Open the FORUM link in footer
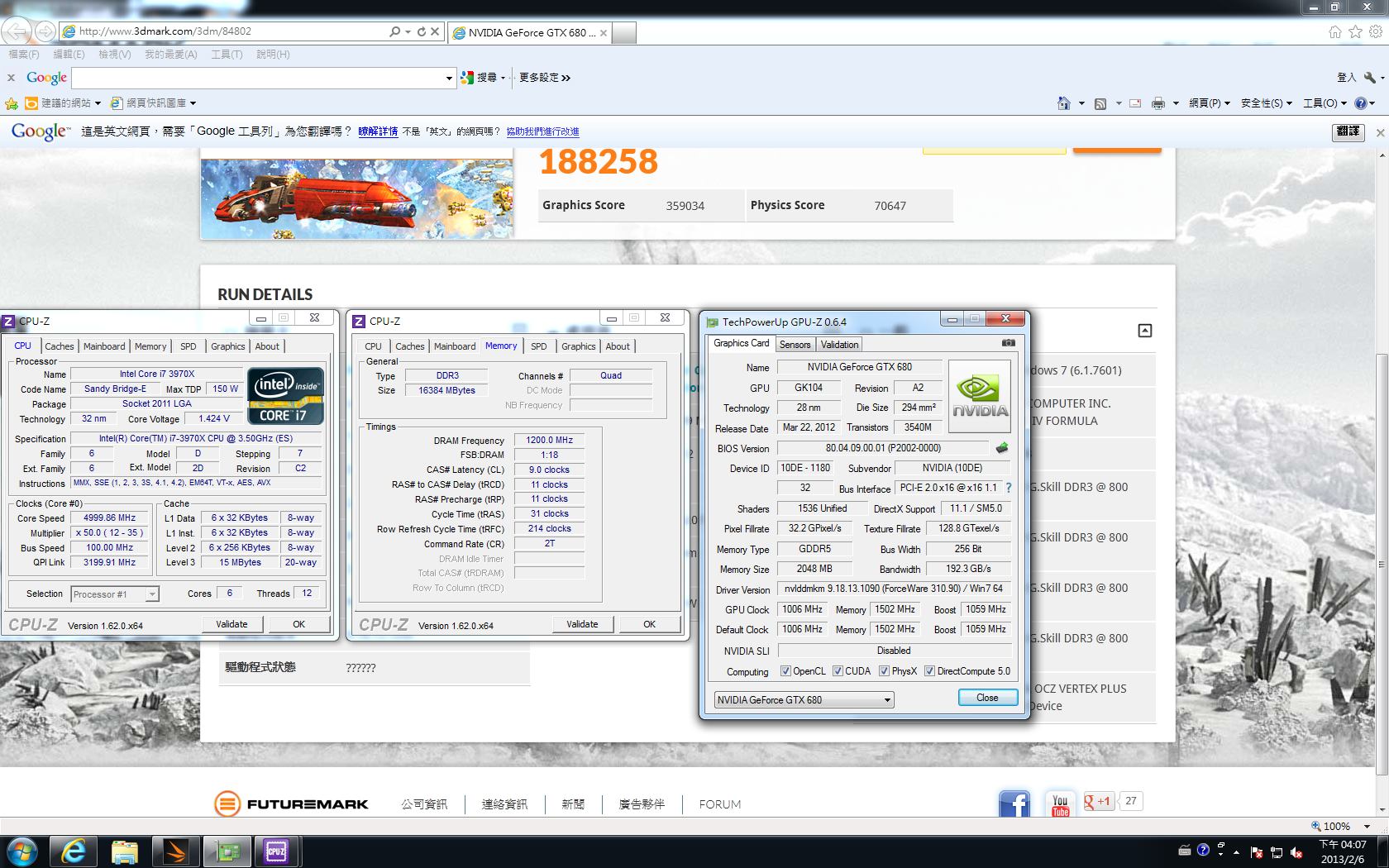The width and height of the screenshot is (1389, 868). click(x=720, y=804)
